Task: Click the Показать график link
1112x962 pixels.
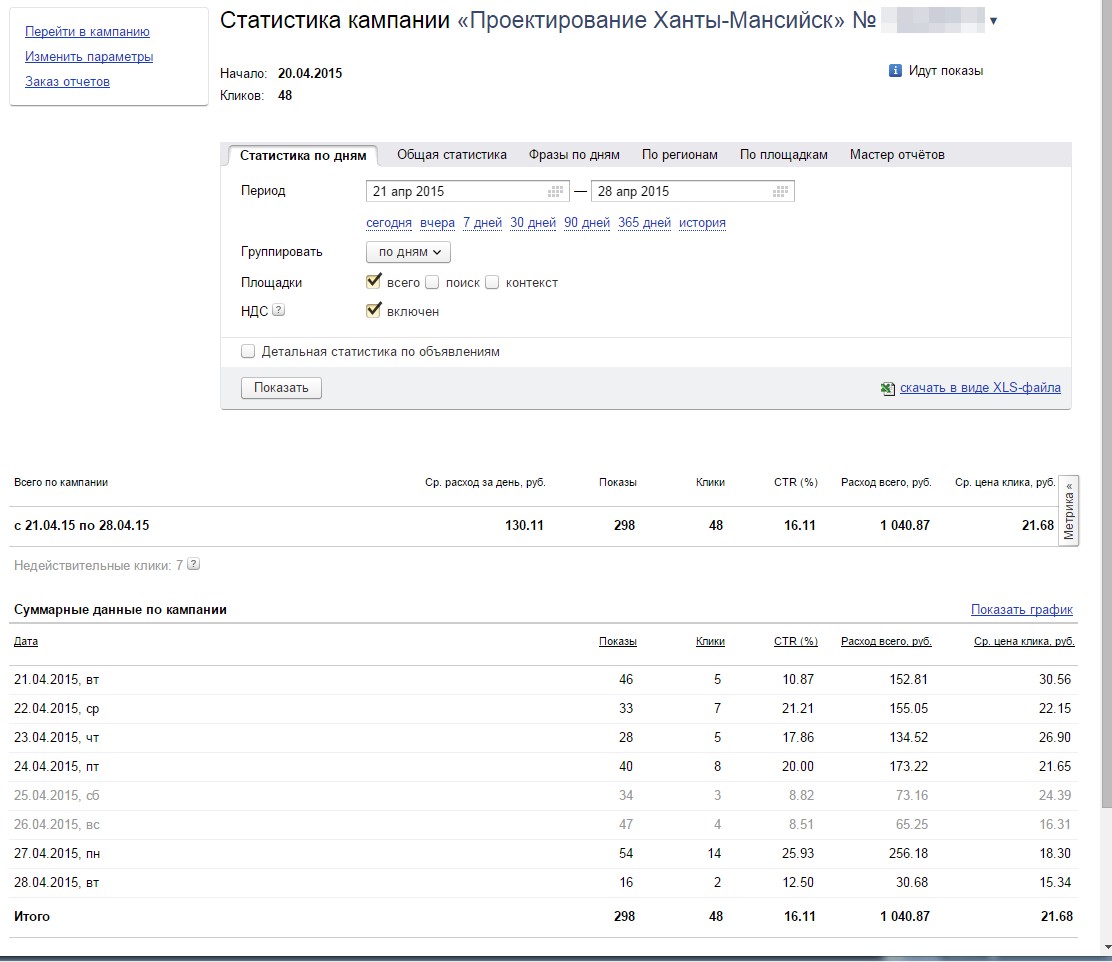Action: tap(1021, 609)
